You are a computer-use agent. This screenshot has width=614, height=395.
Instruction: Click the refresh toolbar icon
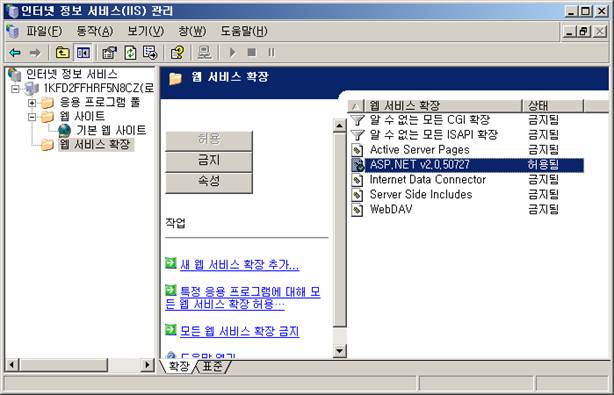click(x=130, y=52)
